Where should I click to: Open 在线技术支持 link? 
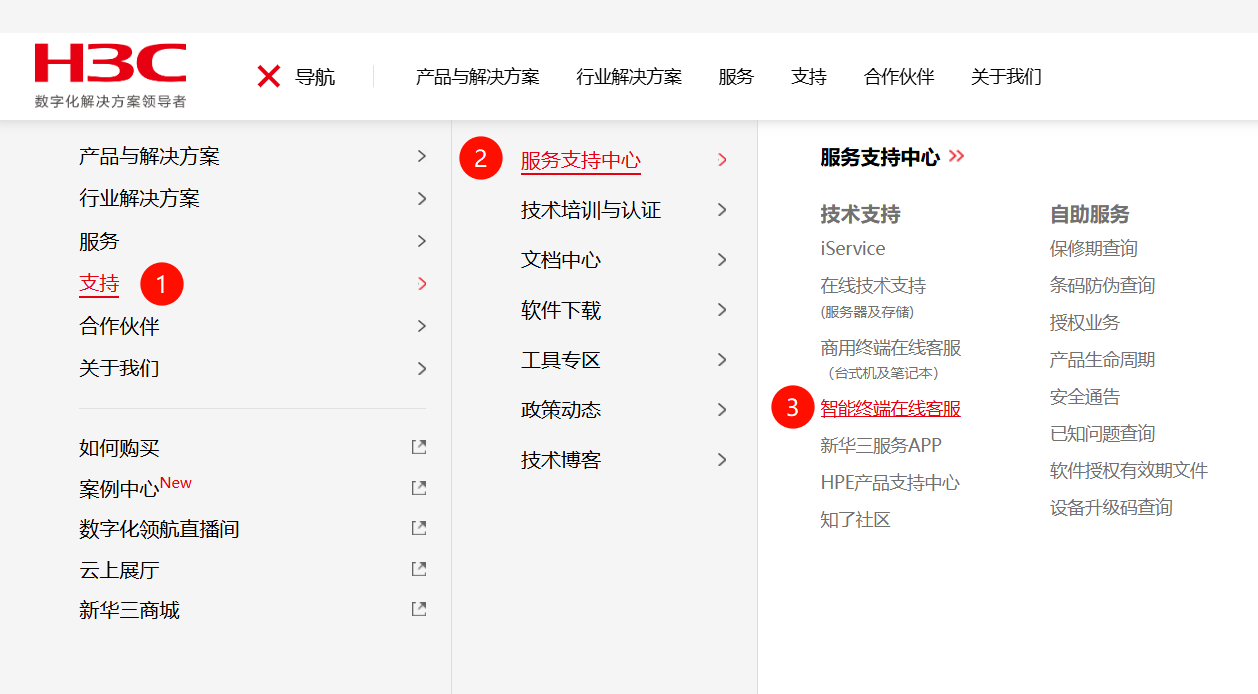pos(873,285)
